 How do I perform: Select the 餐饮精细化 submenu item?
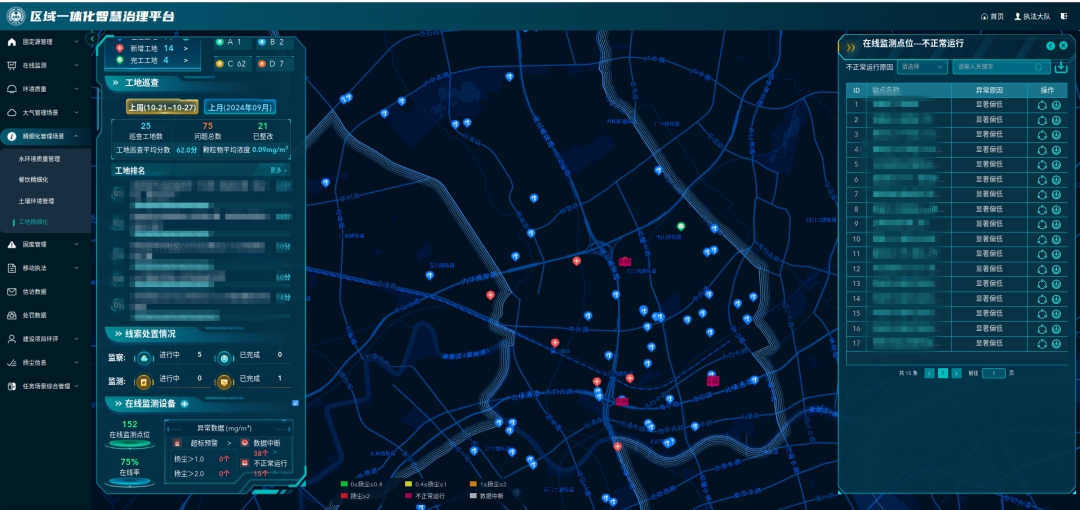(x=34, y=179)
